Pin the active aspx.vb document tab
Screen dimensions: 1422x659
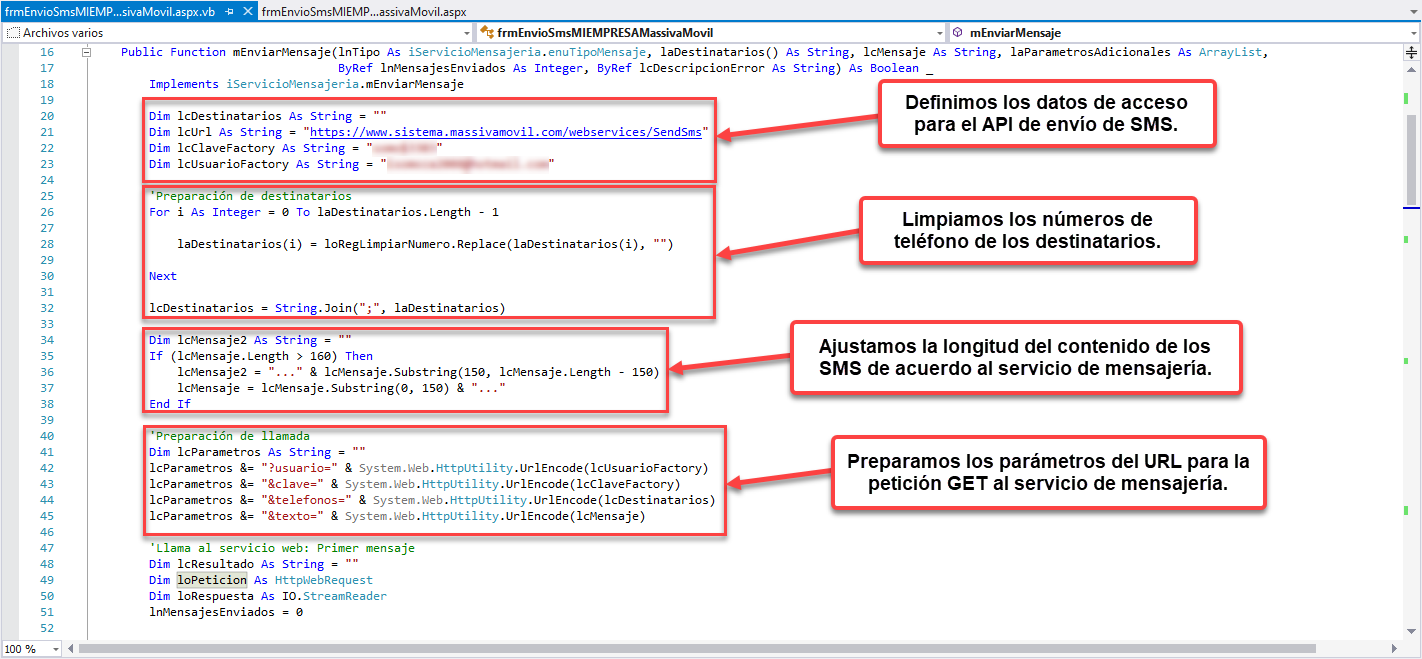click(x=230, y=11)
